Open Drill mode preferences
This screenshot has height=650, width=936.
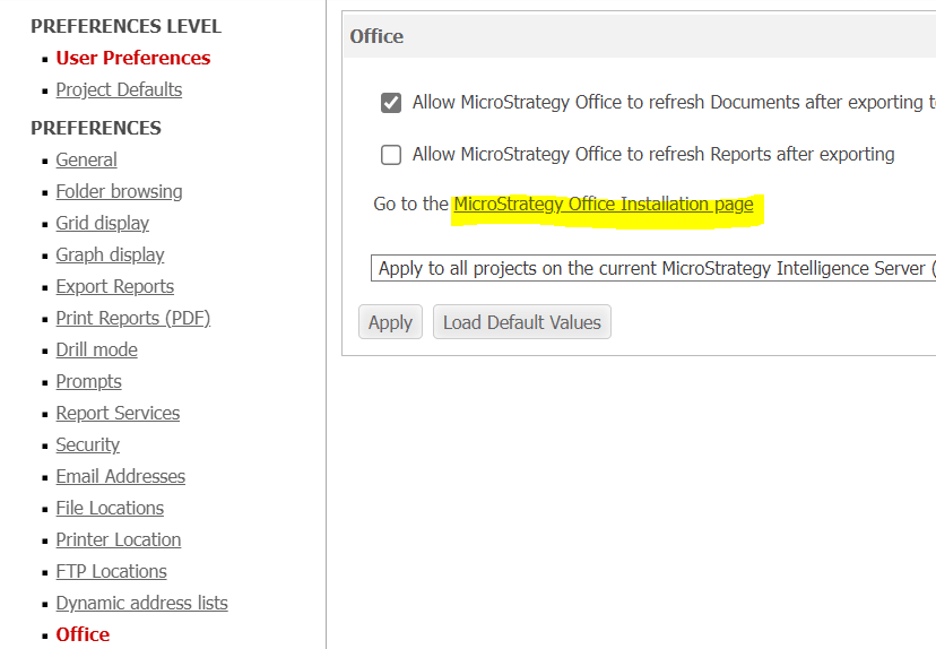tap(97, 350)
